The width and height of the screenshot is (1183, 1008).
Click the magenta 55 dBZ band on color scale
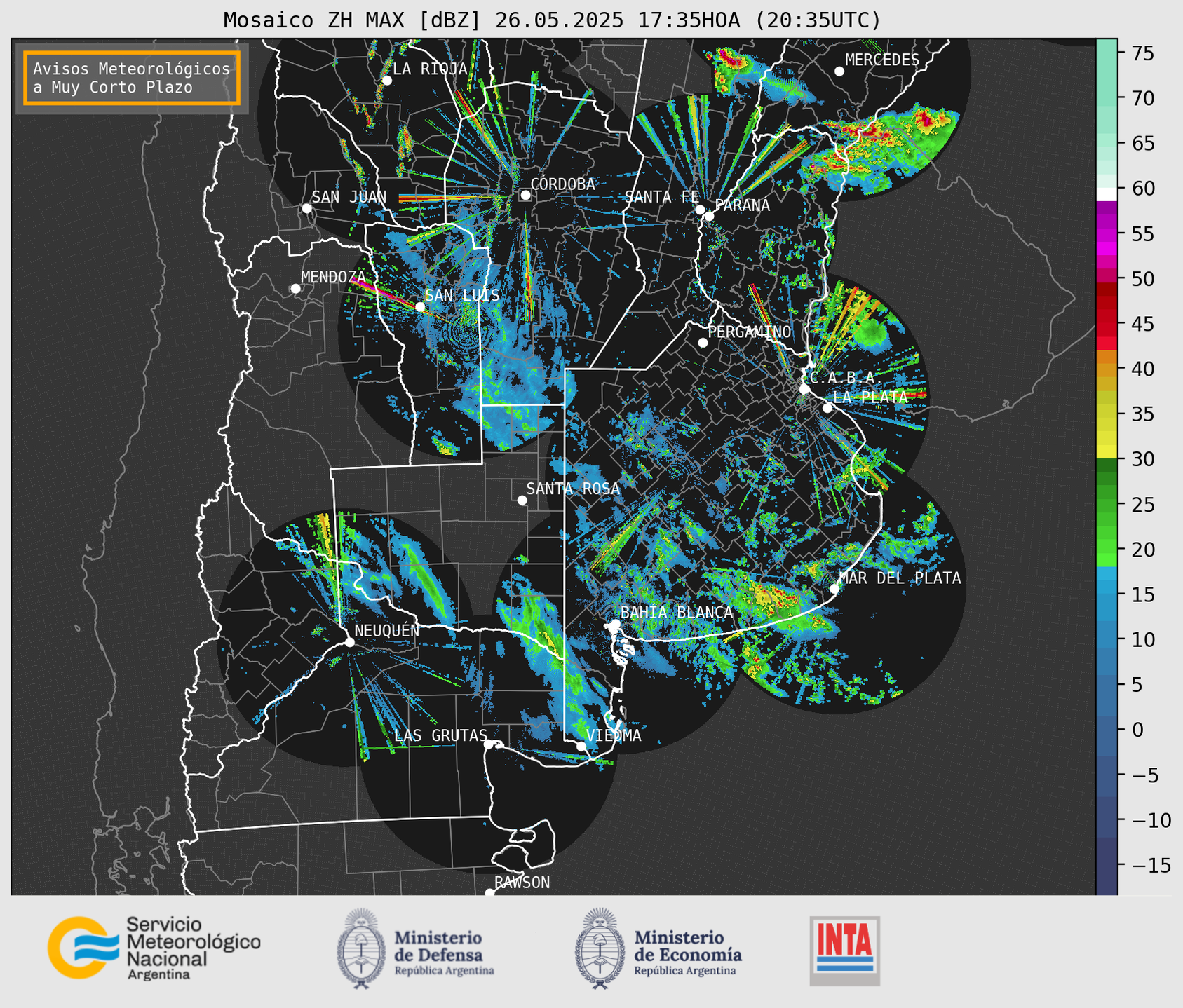[1107, 234]
